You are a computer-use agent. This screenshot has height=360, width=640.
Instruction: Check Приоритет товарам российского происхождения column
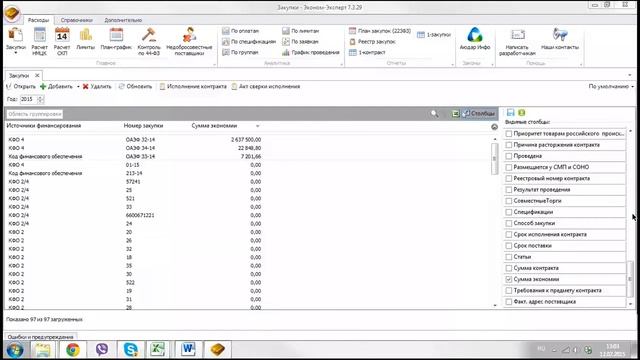[509, 133]
